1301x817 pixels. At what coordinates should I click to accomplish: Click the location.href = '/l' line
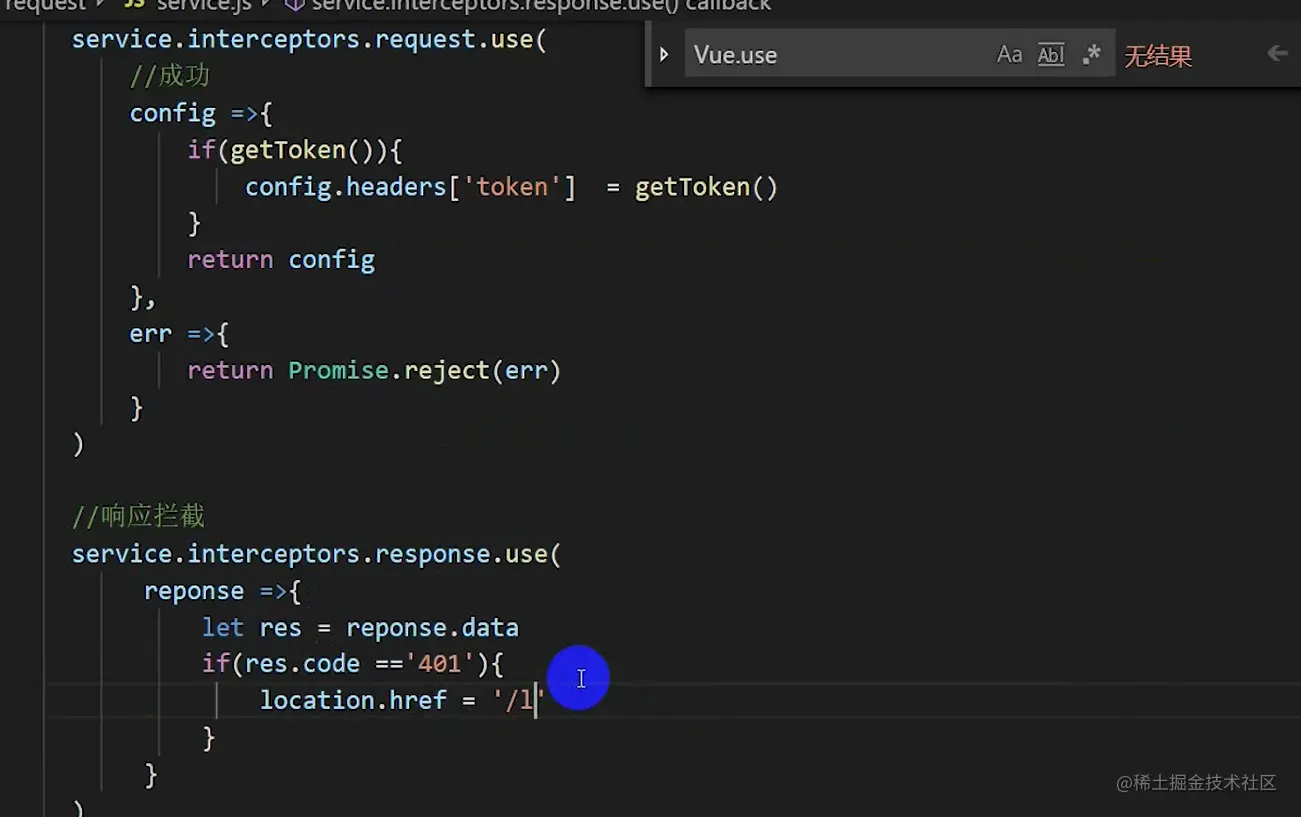point(402,701)
